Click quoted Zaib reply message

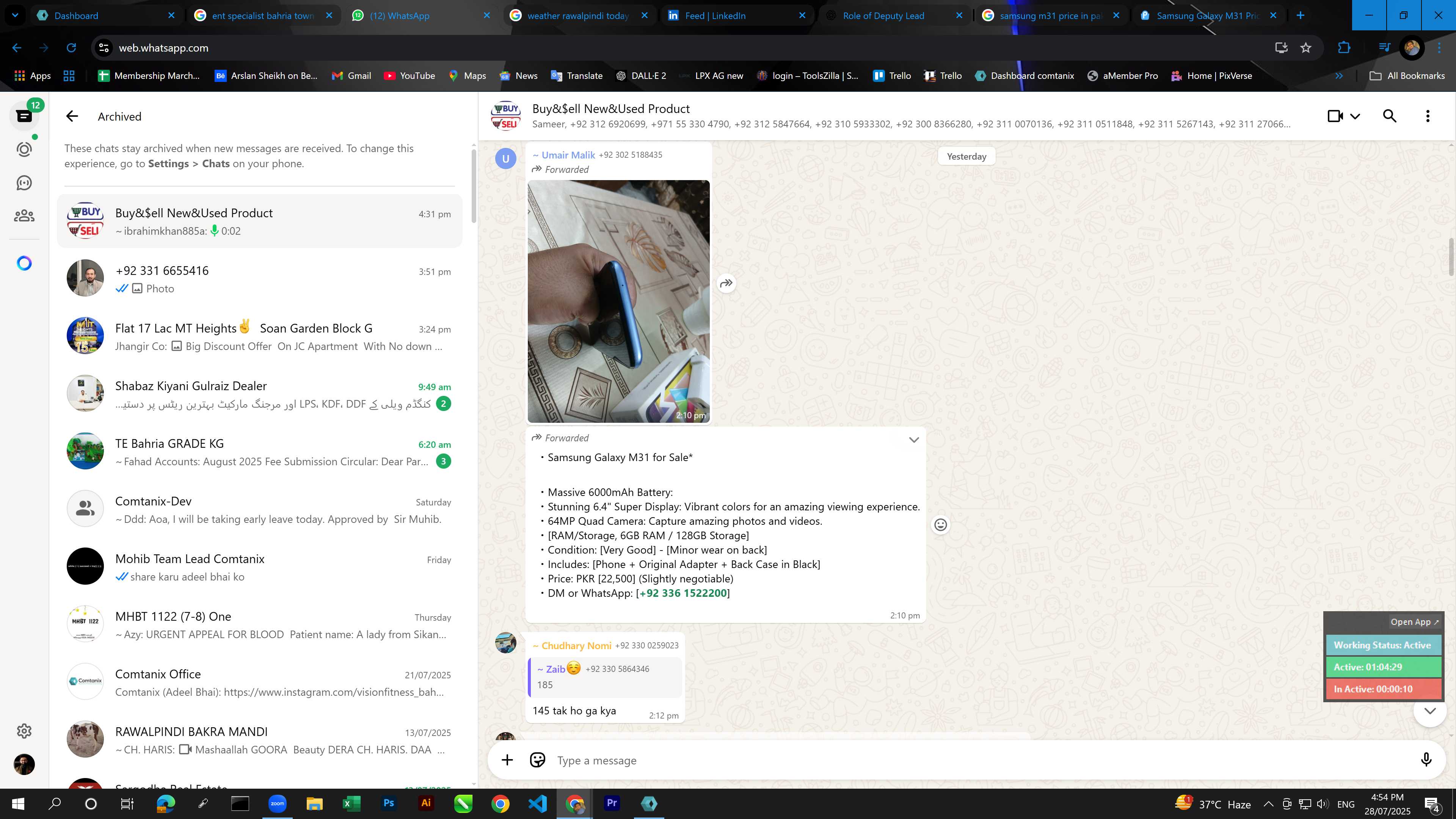604,676
